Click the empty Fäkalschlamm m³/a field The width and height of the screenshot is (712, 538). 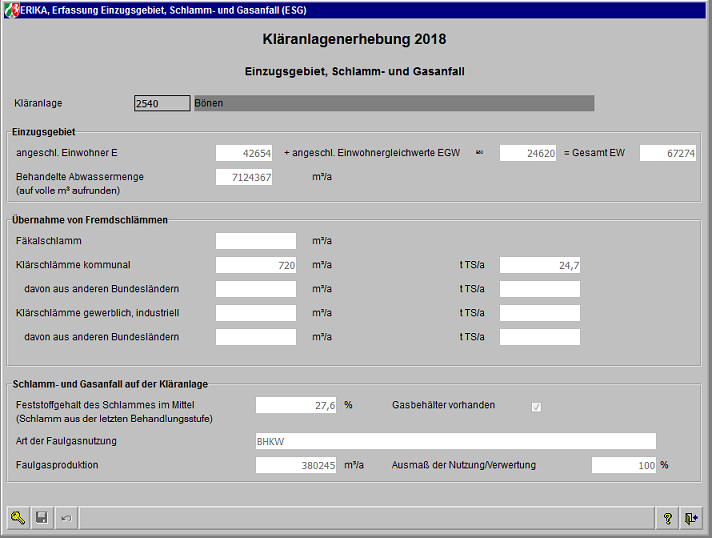(x=256, y=241)
